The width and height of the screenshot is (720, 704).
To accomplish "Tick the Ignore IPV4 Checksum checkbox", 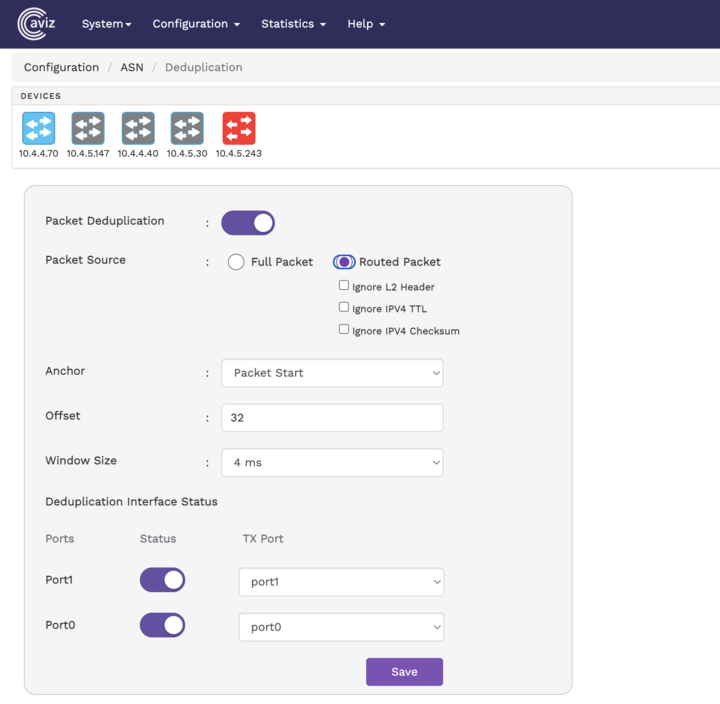I will [344, 330].
